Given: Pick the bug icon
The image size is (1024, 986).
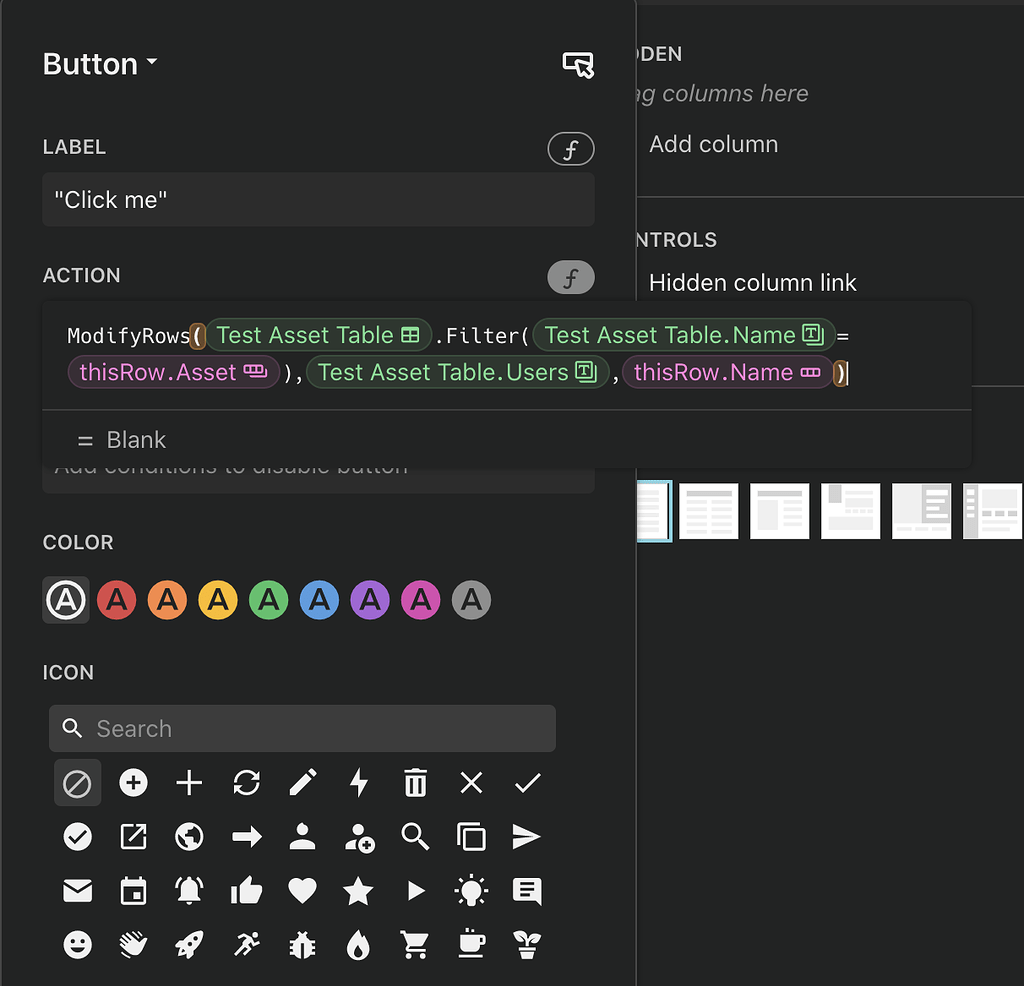Looking at the screenshot, I should coord(302,944).
